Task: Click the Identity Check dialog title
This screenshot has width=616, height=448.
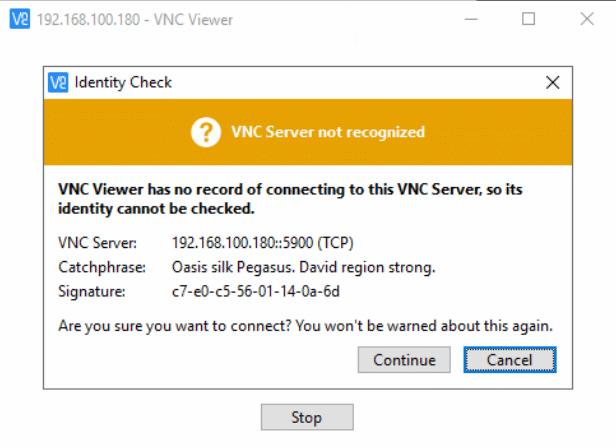Action: [x=123, y=83]
